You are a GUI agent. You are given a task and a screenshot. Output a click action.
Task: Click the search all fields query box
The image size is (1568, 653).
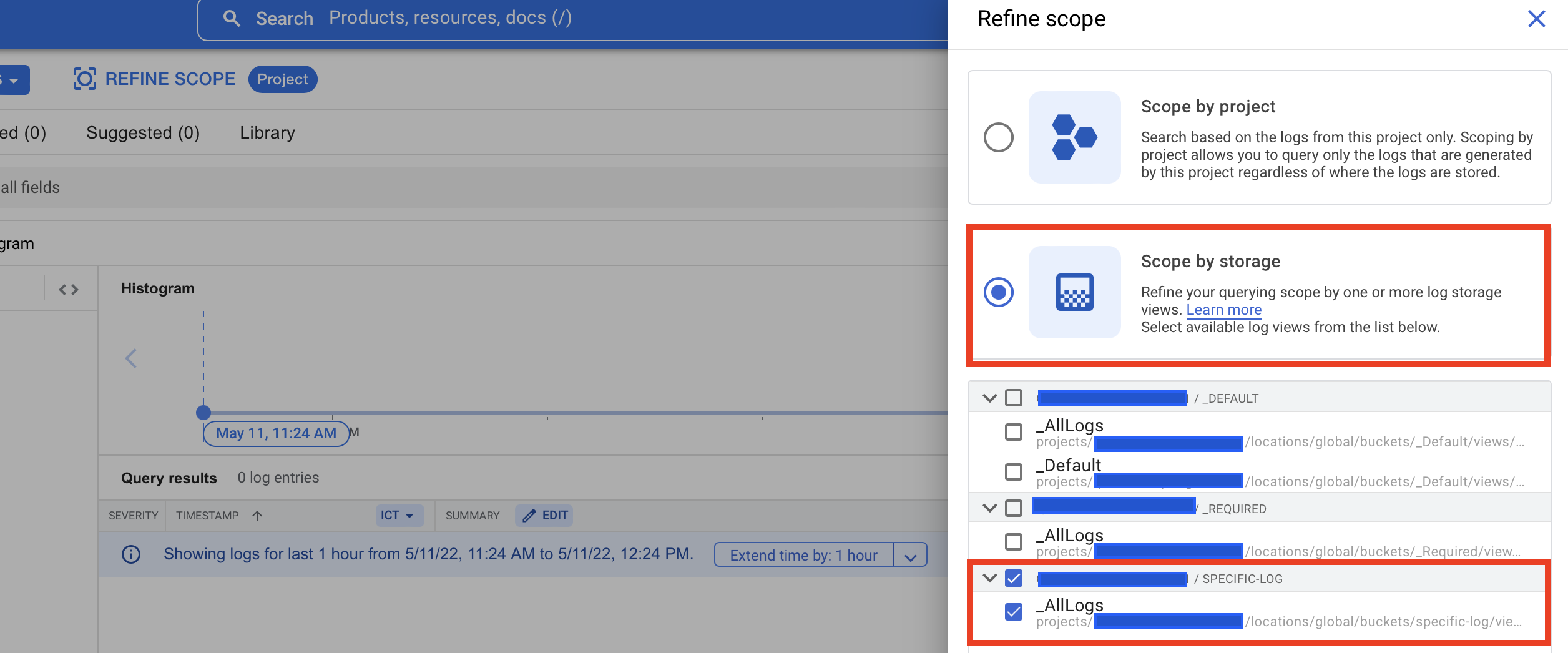tap(473, 187)
